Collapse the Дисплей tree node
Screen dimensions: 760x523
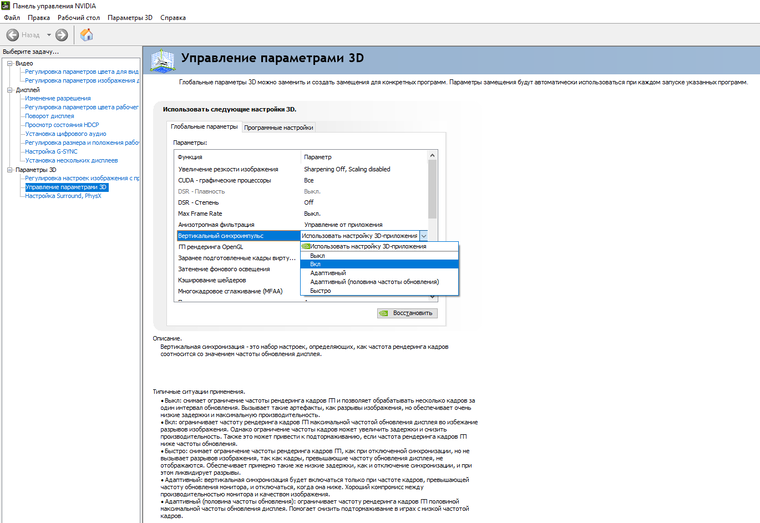(x=10, y=90)
